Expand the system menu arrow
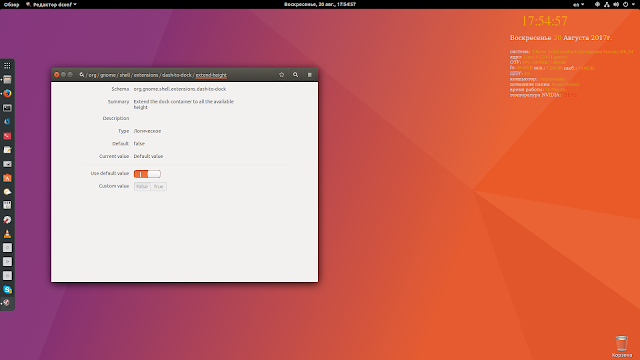Screen dimensions: 640x360 pos(633,4)
